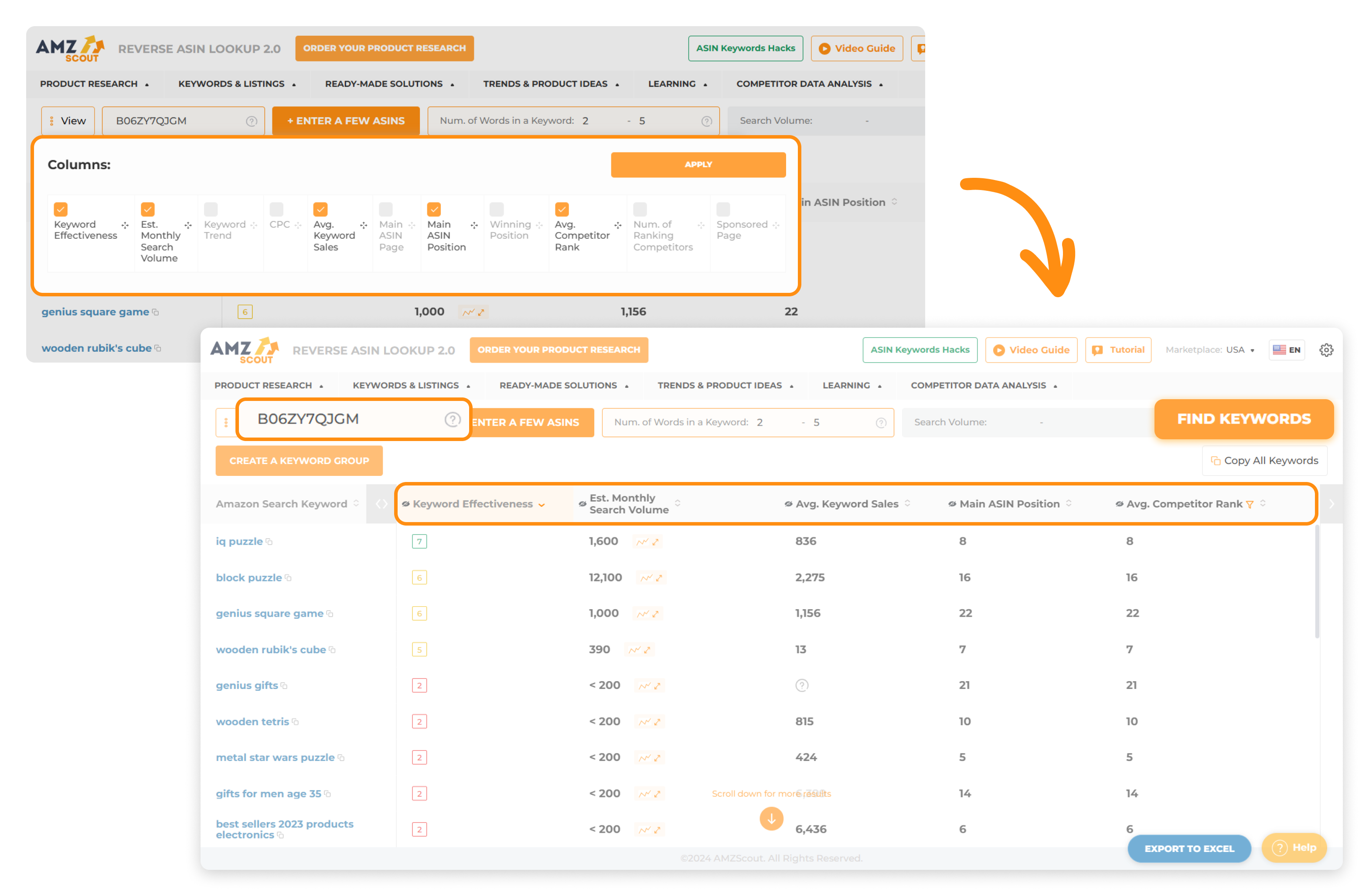The height and width of the screenshot is (896, 1369).
Task: Enable the CPC column checkbox
Action: [x=276, y=209]
